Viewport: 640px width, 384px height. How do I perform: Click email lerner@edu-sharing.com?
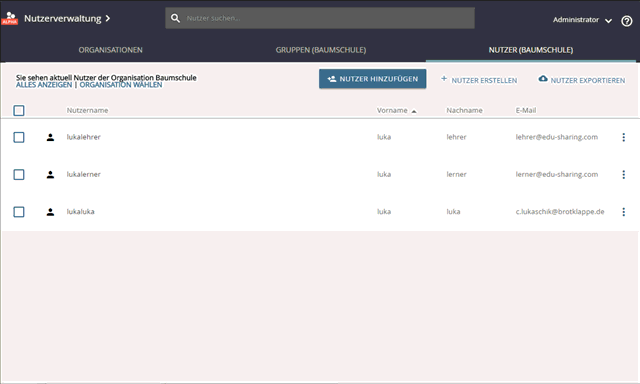coord(556,174)
